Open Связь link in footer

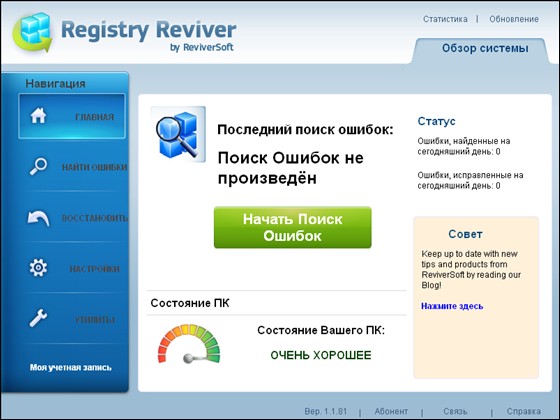click(455, 411)
